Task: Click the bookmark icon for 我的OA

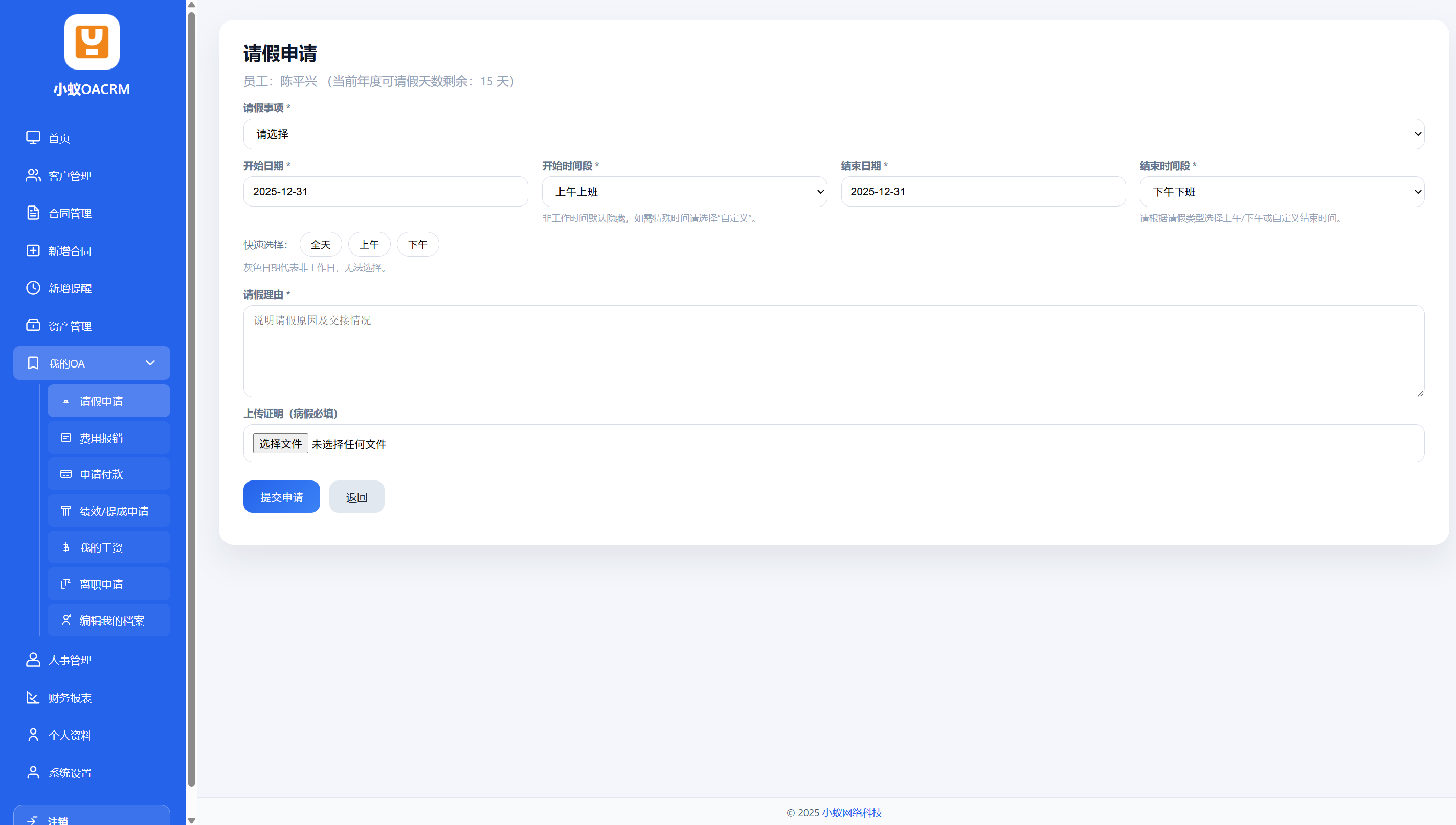Action: click(x=33, y=363)
